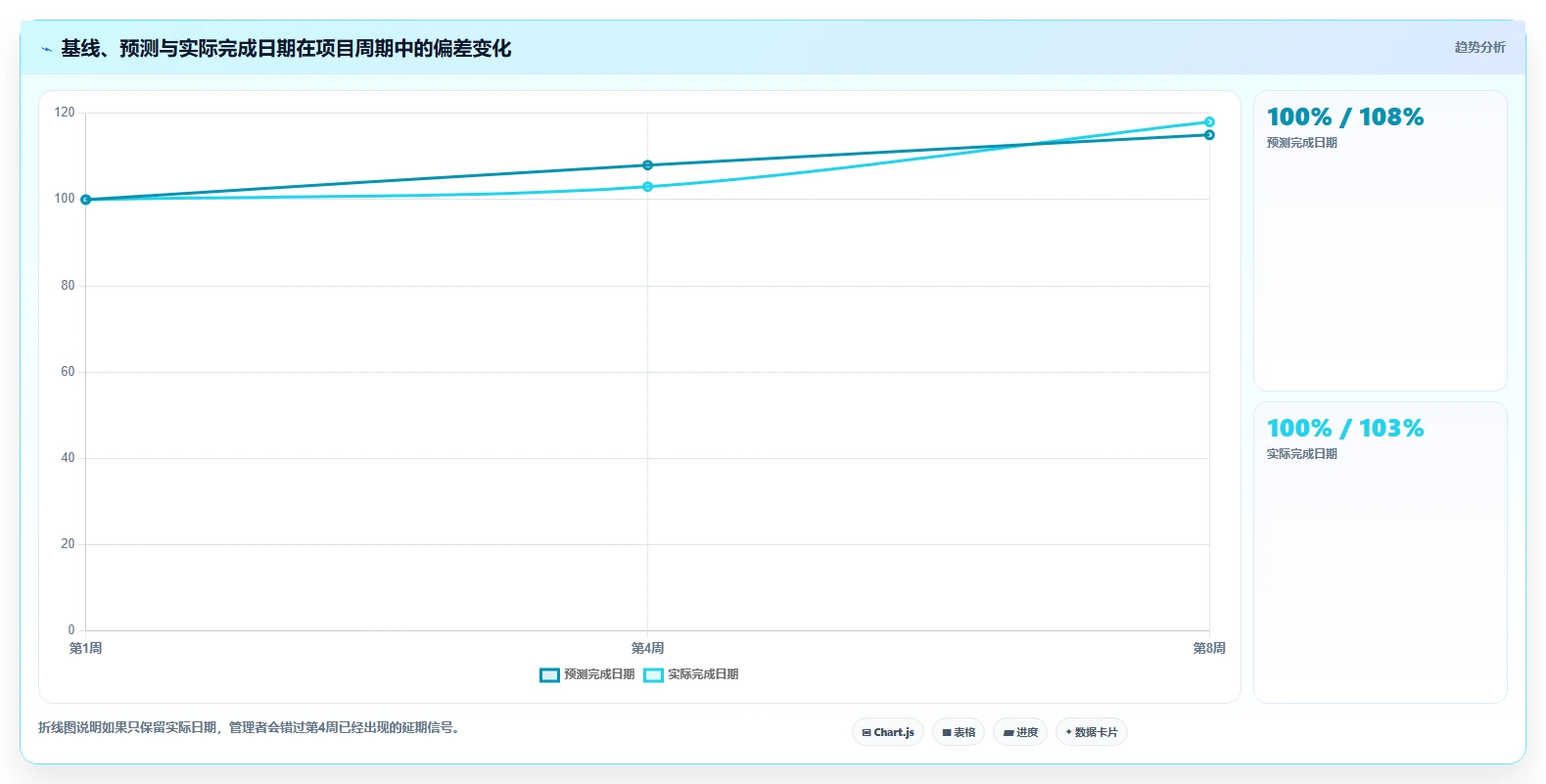Select the Chart.js tag chip

pyautogui.click(x=888, y=732)
